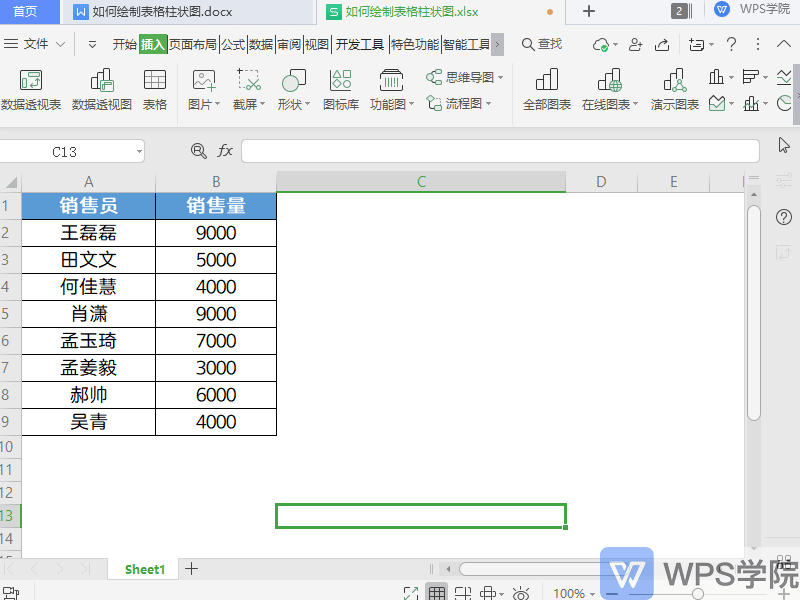This screenshot has width=800, height=600.
Task: Open the name box dropdown arrow
Action: [139, 152]
